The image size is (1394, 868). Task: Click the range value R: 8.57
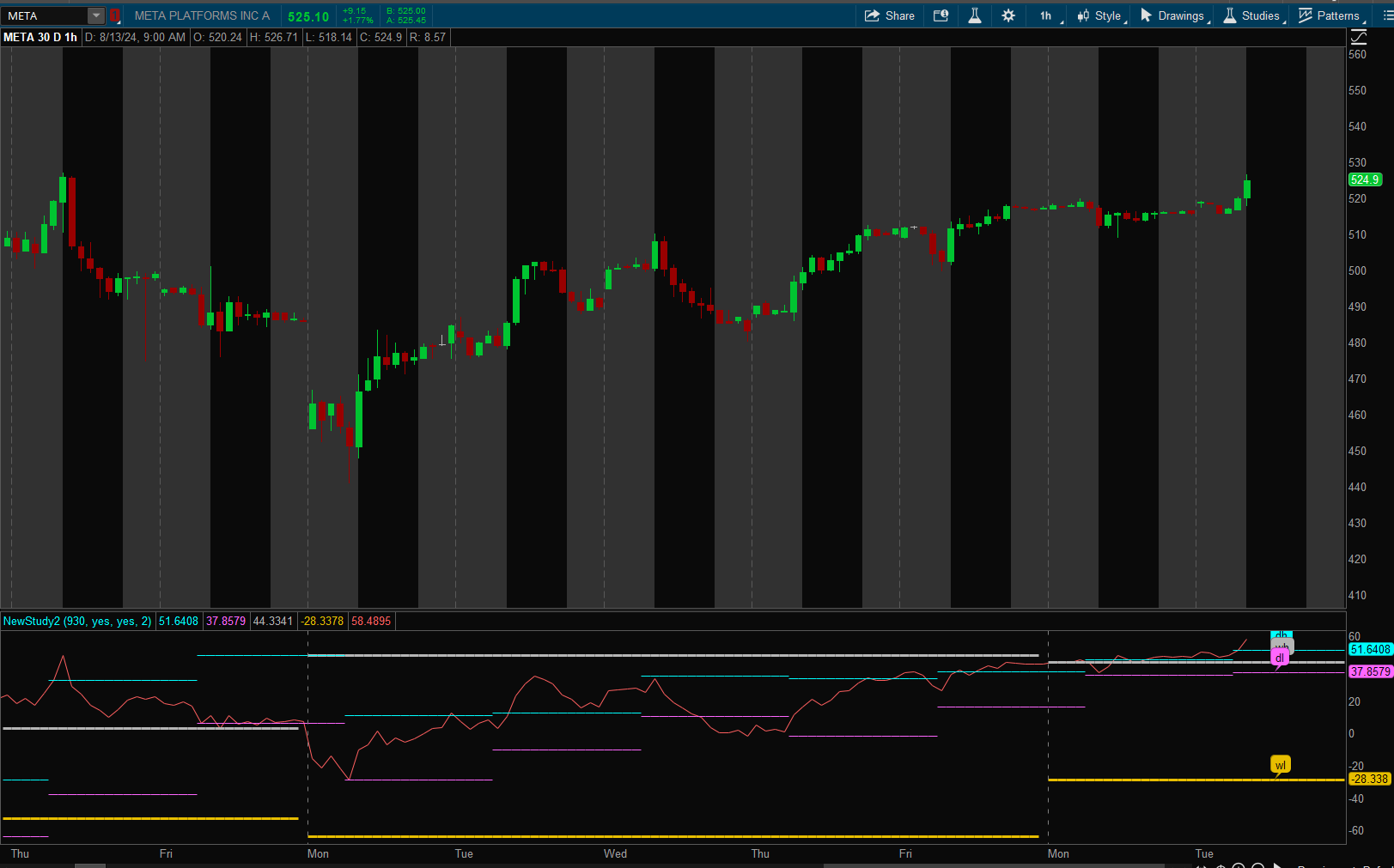tap(428, 37)
